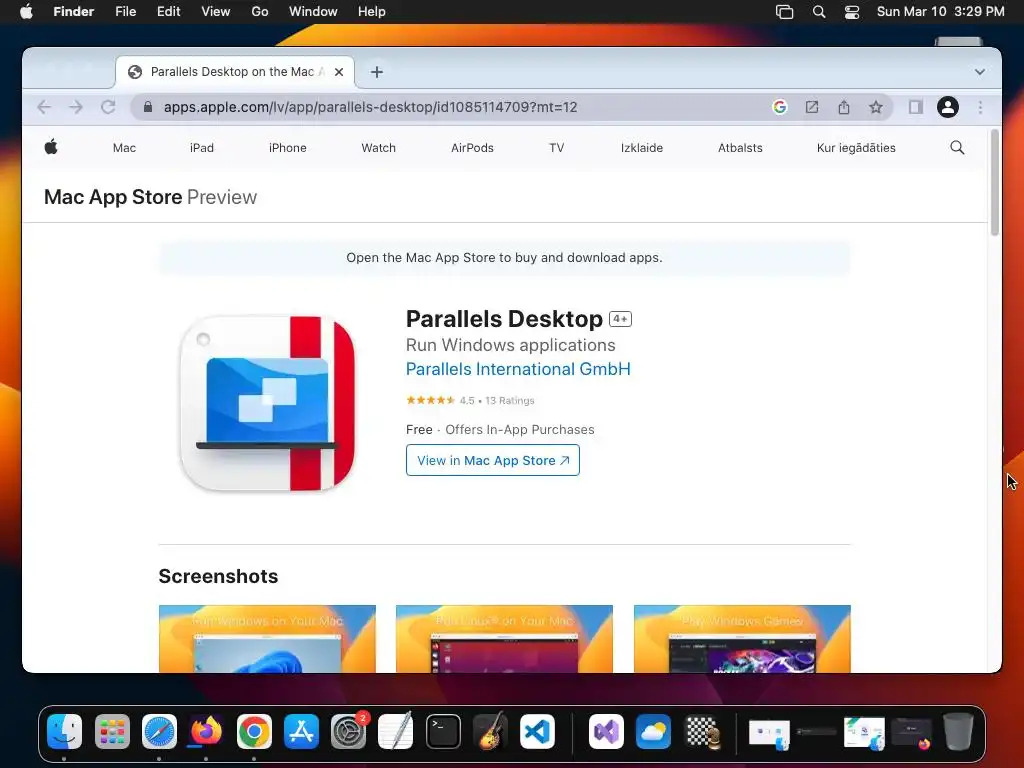Click the page vertical scrollbar thumb

(995, 183)
